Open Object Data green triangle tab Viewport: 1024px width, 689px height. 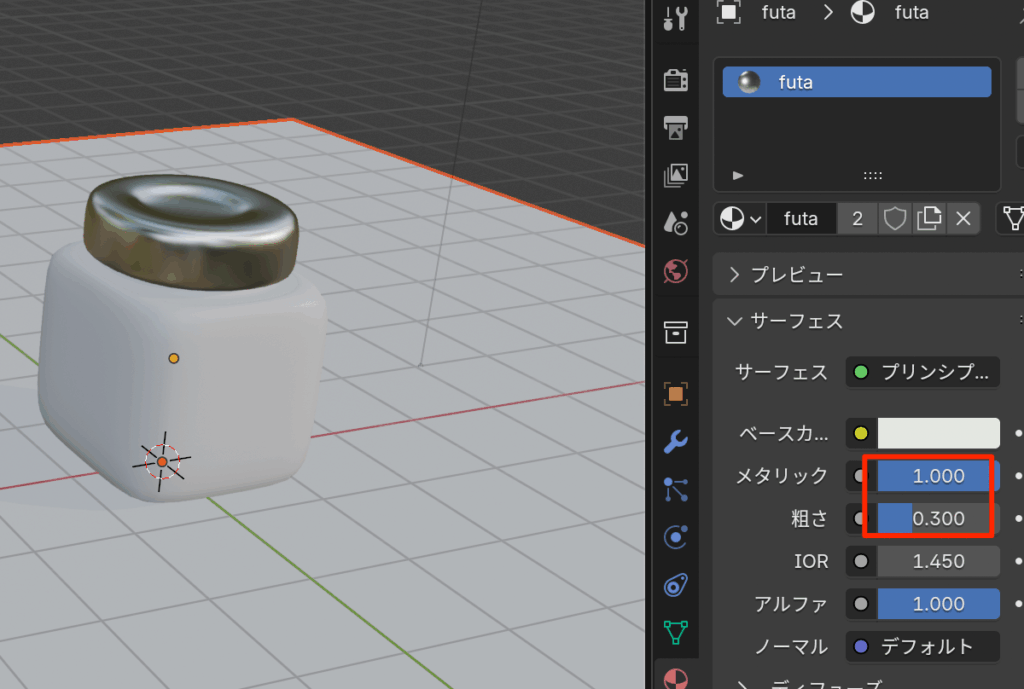[676, 631]
